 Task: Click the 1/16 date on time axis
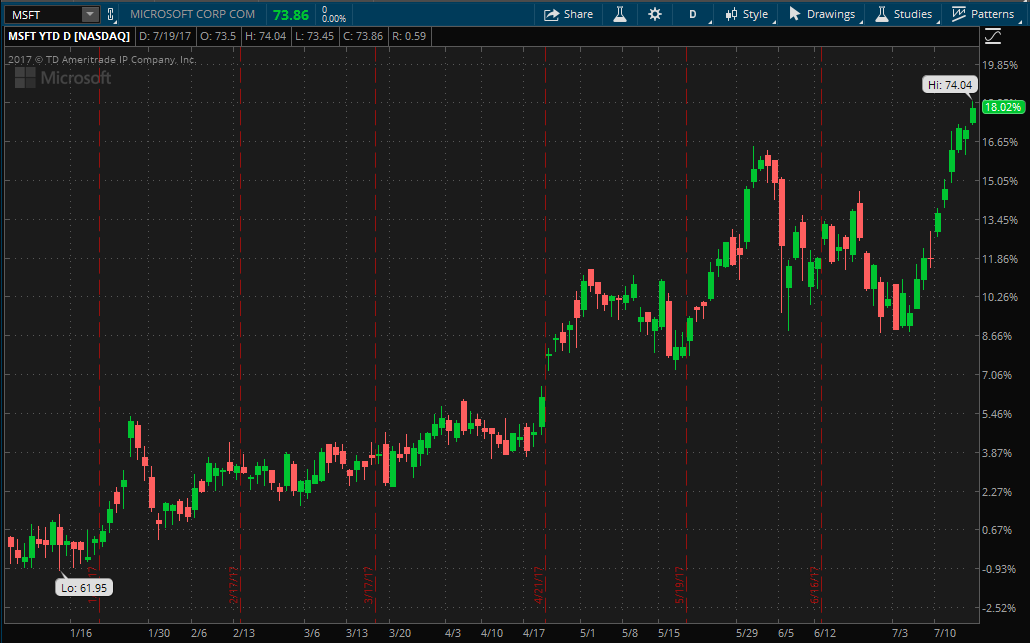pos(81,633)
